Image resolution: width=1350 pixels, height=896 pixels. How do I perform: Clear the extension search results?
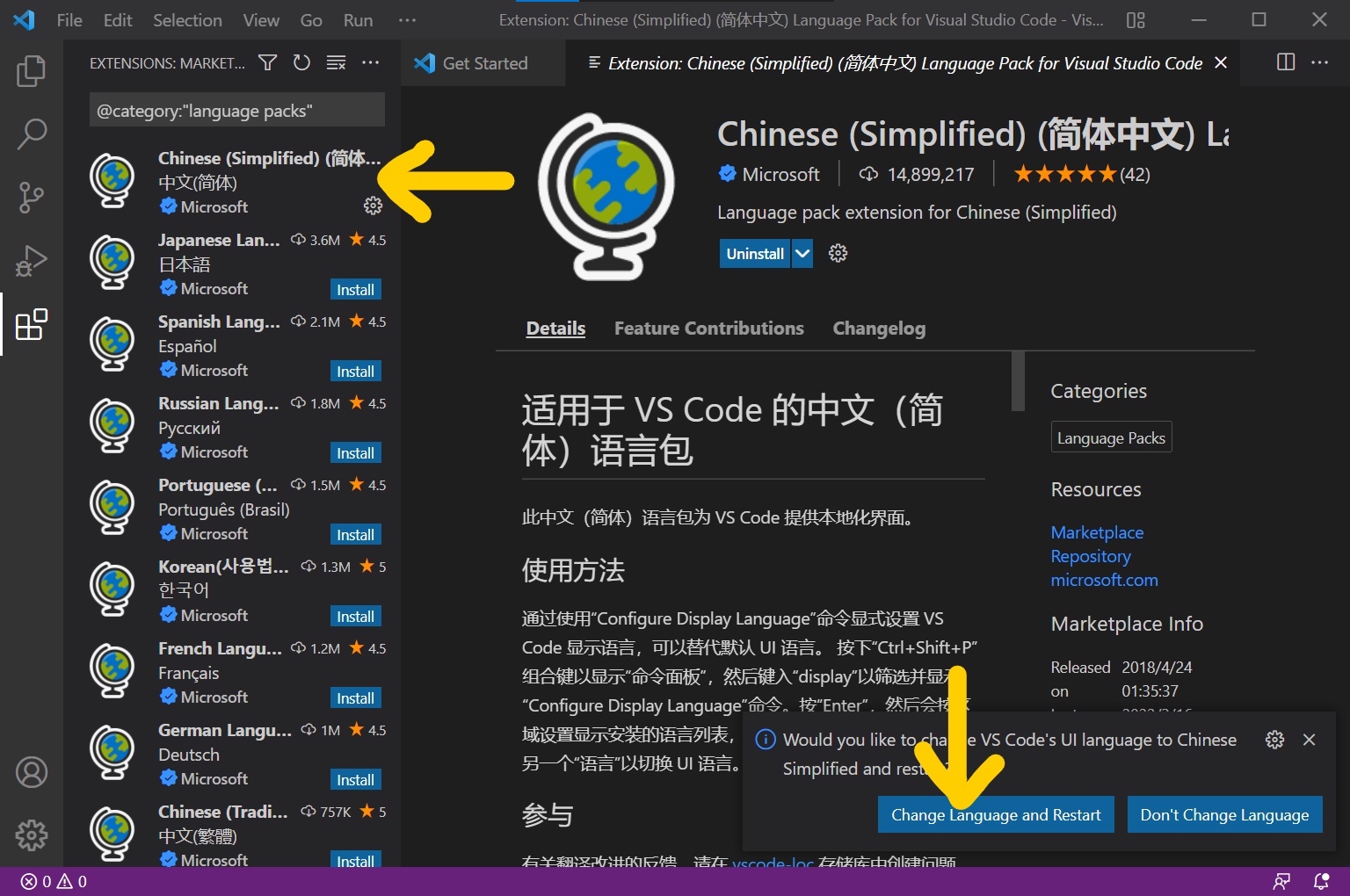[336, 62]
